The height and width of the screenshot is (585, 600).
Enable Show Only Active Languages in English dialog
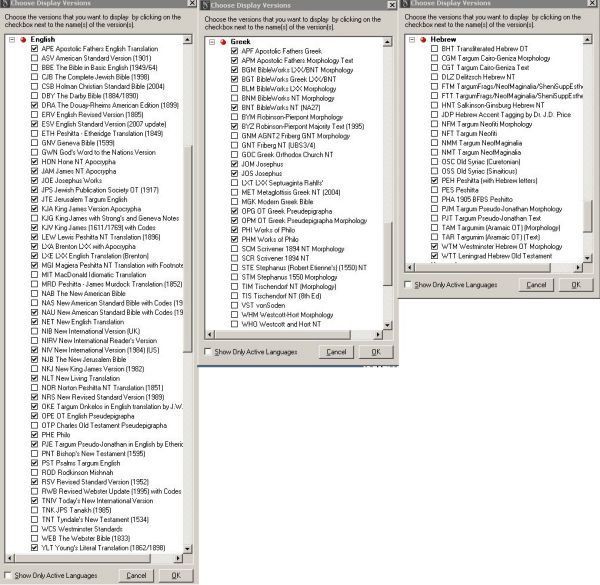pyautogui.click(x=7, y=575)
